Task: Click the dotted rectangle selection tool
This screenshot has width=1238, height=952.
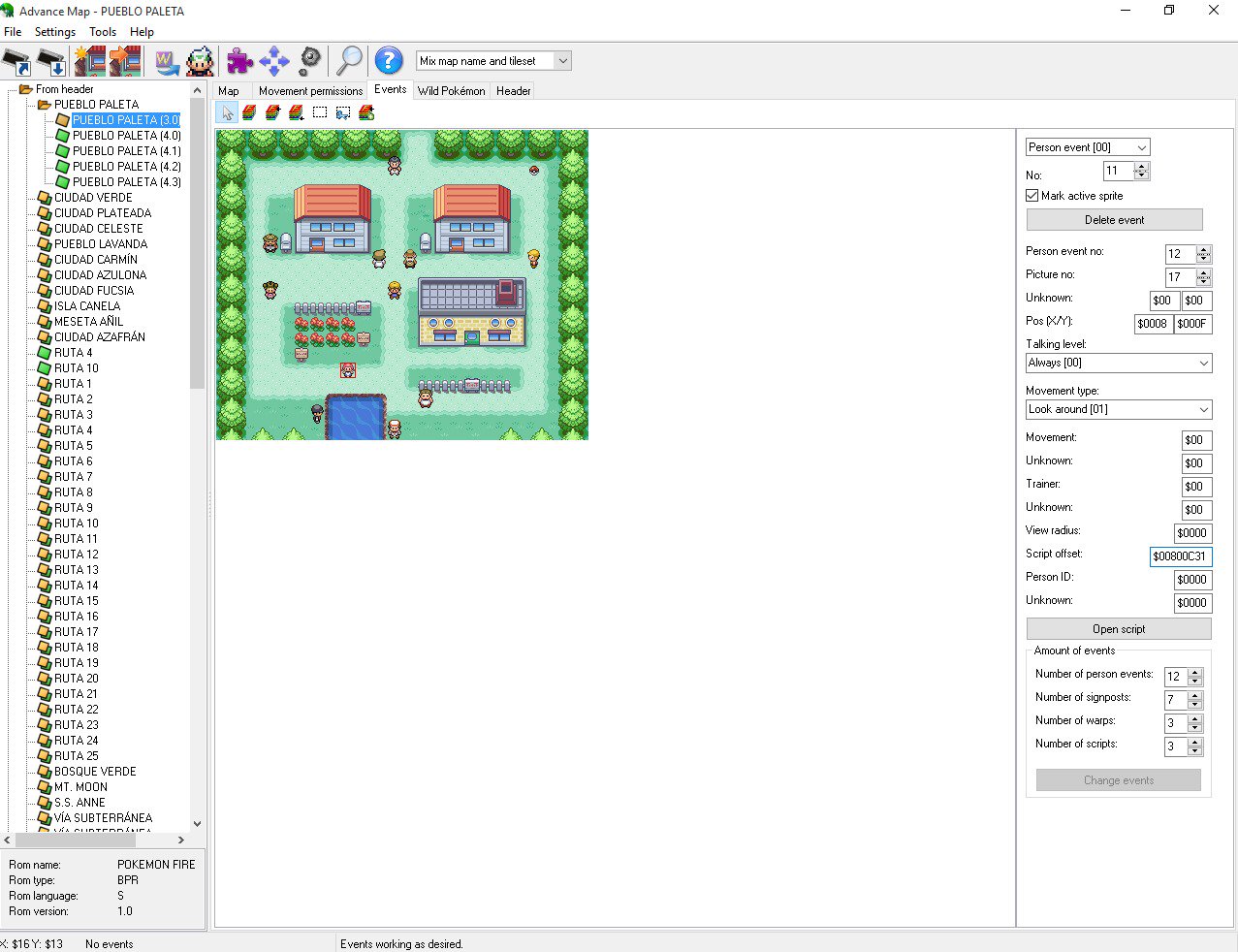Action: tap(320, 113)
